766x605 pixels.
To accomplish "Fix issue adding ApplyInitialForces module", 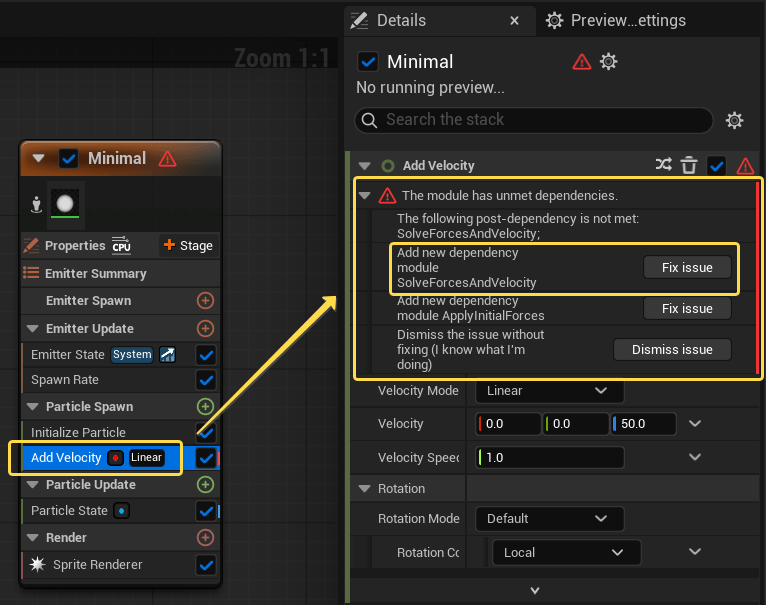I will [x=687, y=308].
